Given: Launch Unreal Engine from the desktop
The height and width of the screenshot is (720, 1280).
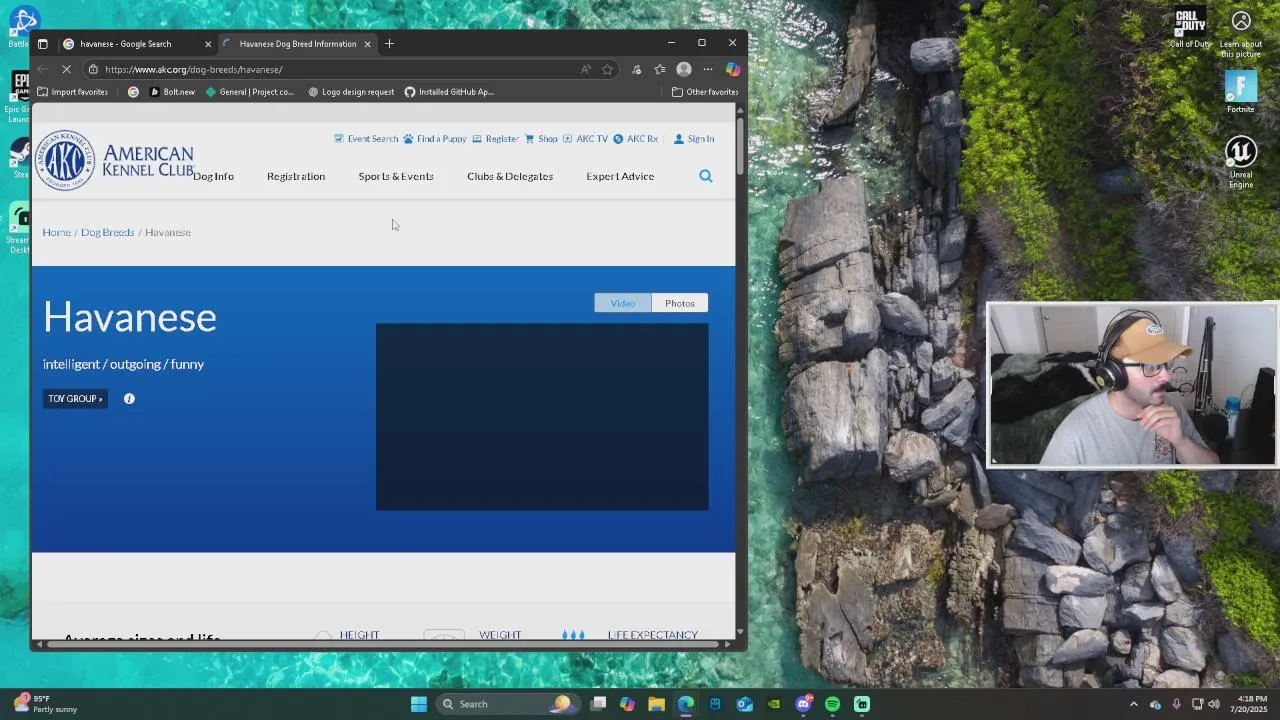Looking at the screenshot, I should 1241,162.
